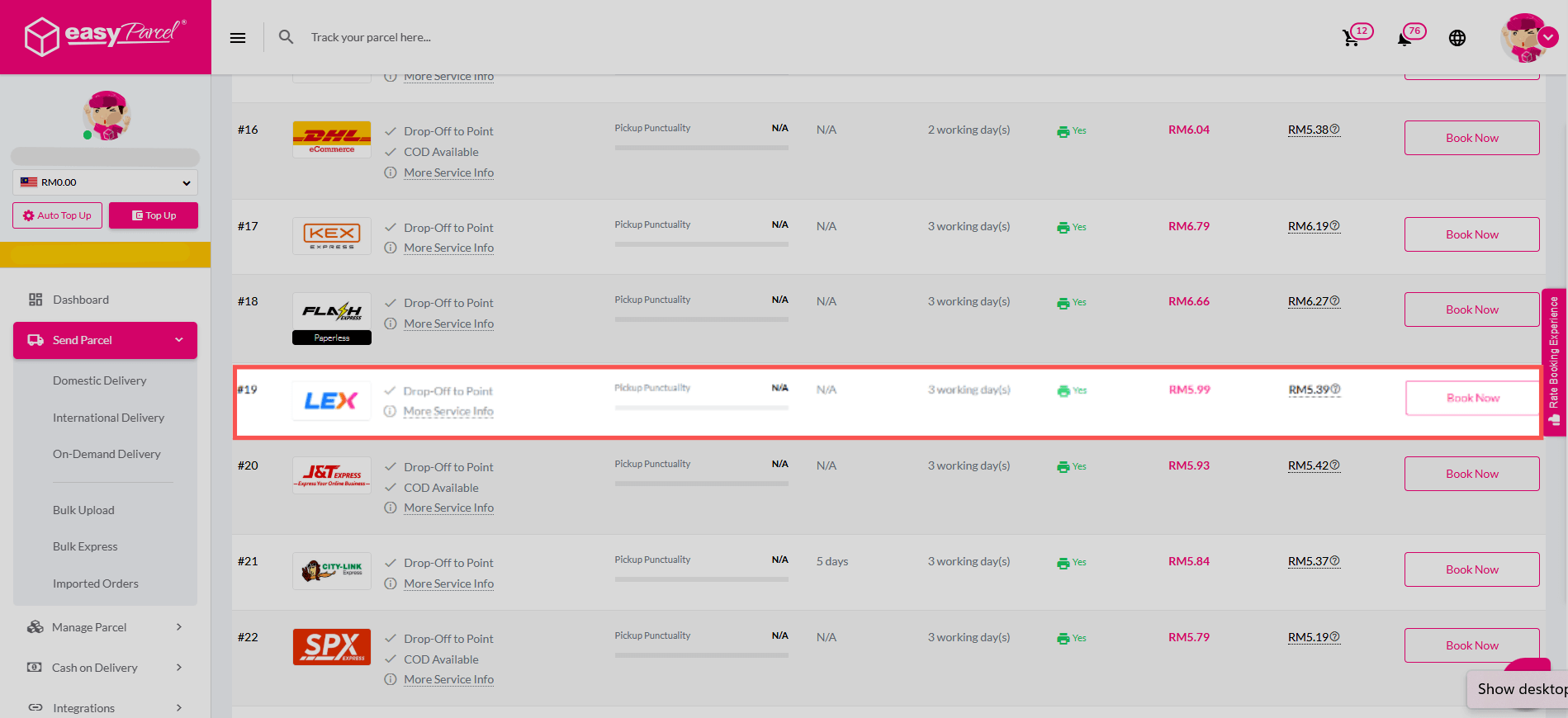Click the SPX Express courier logo
This screenshot has height=718, width=1568.
(332, 646)
